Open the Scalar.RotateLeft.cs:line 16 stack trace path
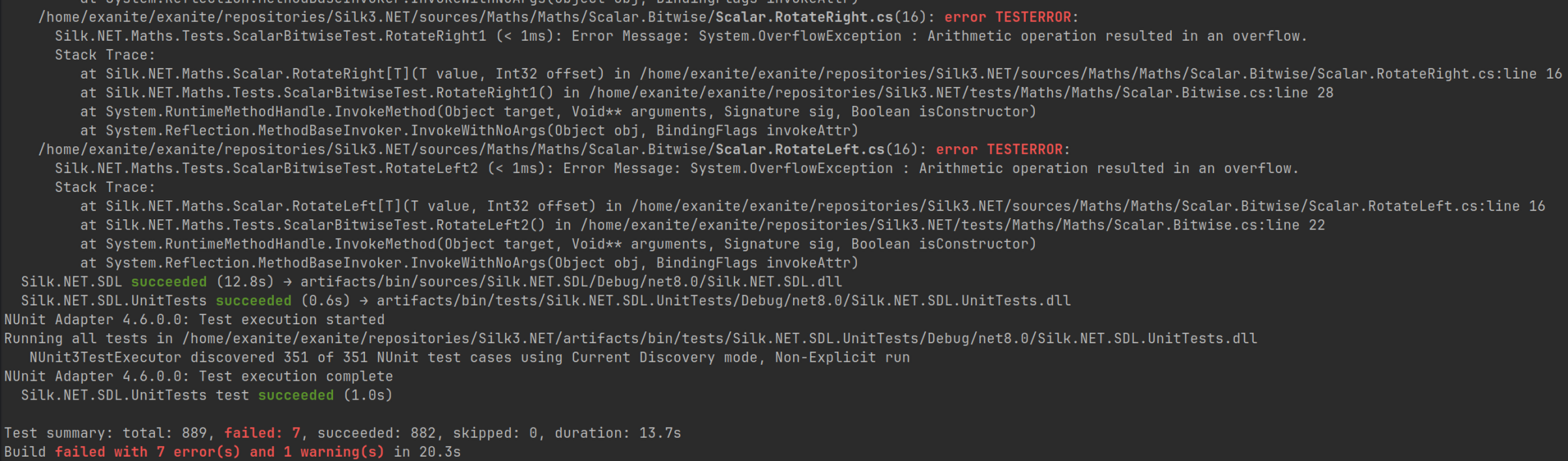 coord(1088,207)
